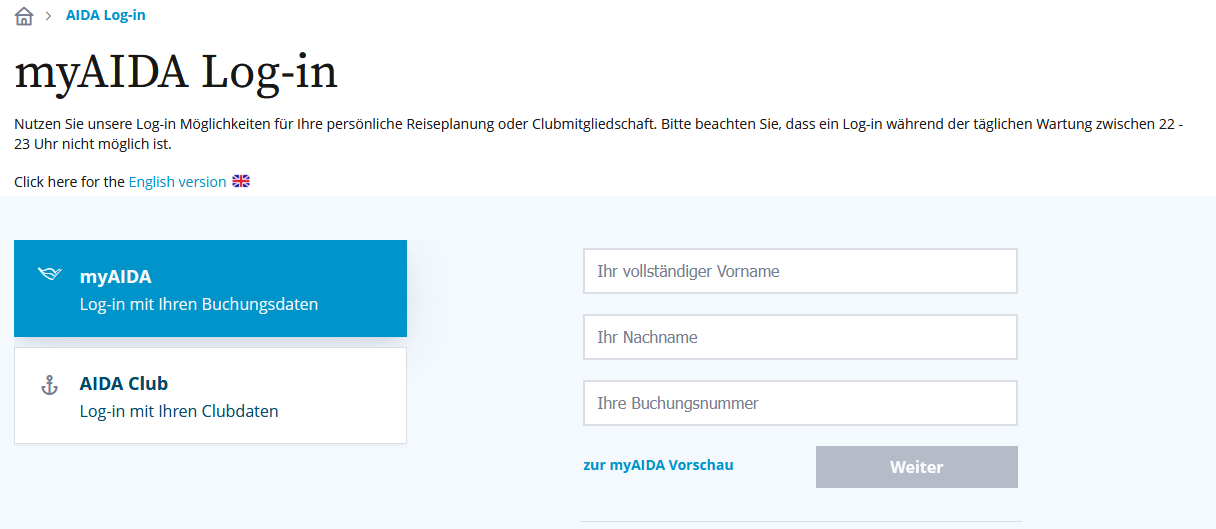Select the myAIDA log-in tab
Image resolution: width=1216 pixels, height=529 pixels.
click(x=210, y=288)
